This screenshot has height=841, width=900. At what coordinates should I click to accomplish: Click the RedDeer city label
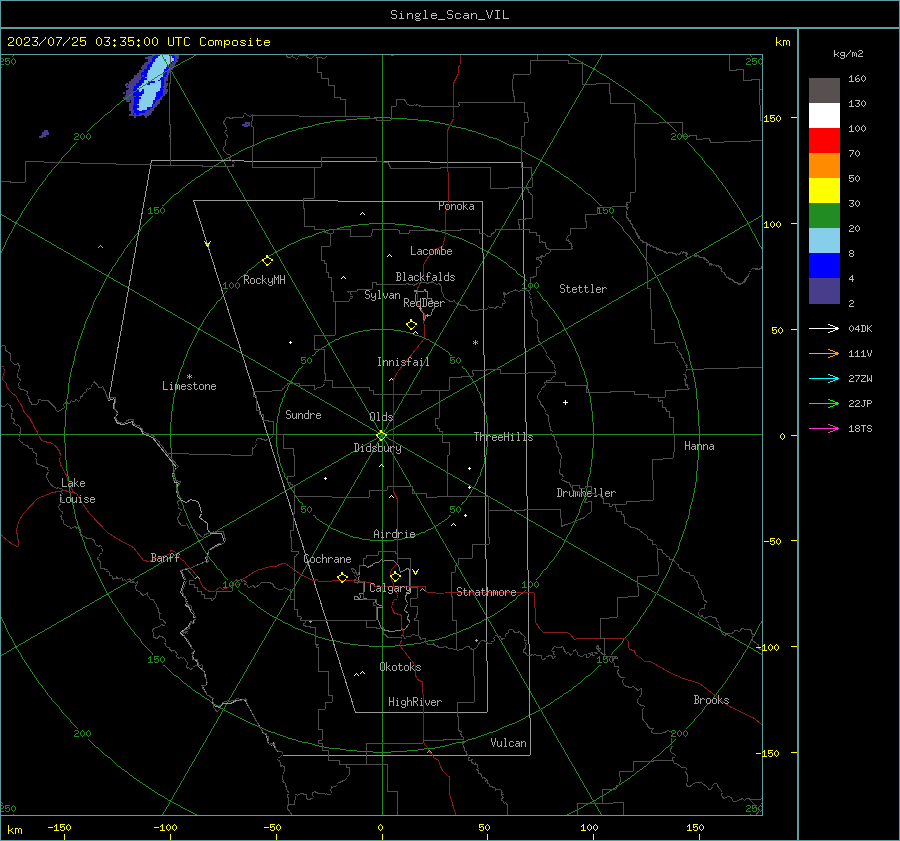(x=424, y=303)
